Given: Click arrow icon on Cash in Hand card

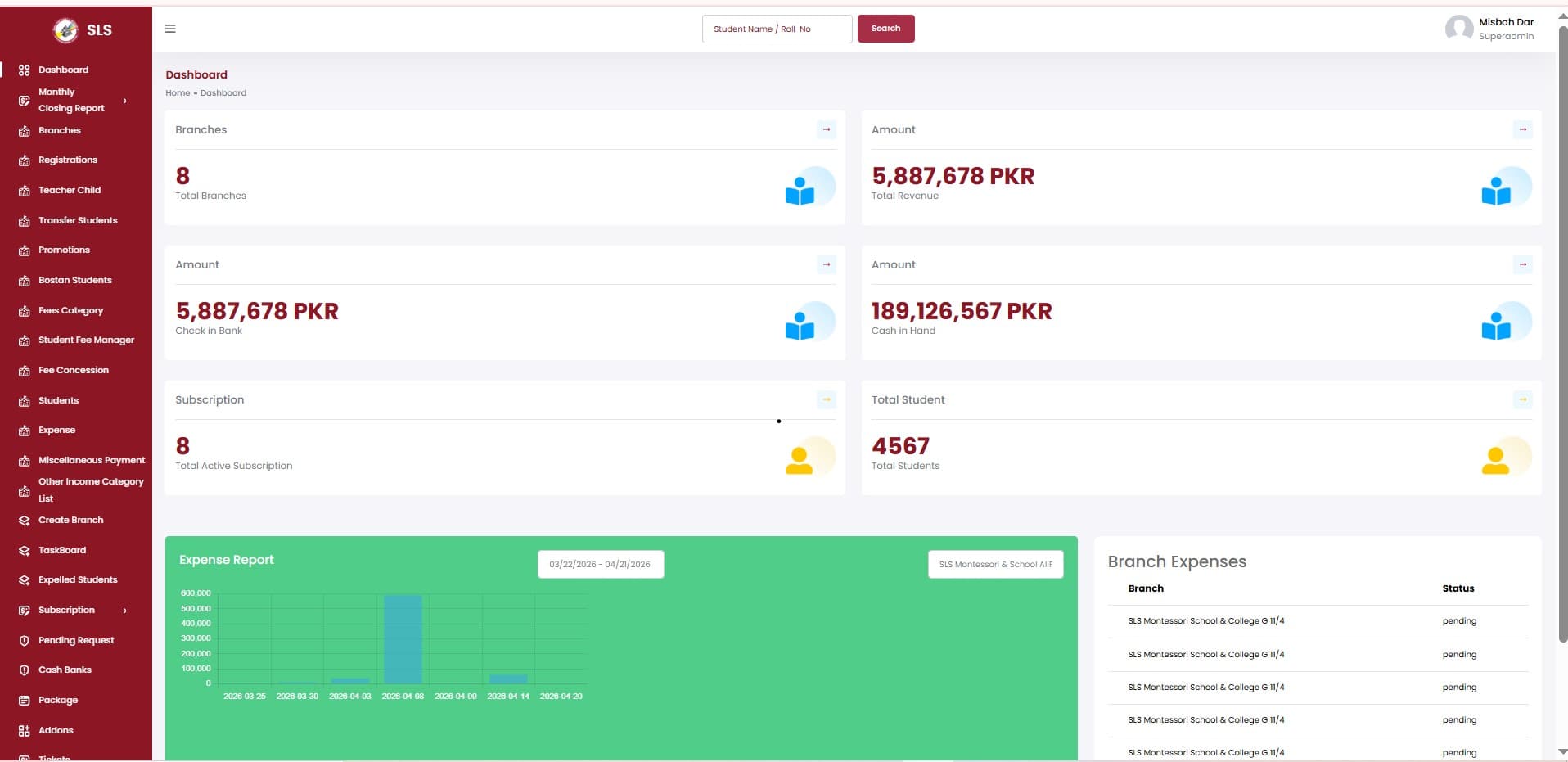Looking at the screenshot, I should tap(1521, 264).
